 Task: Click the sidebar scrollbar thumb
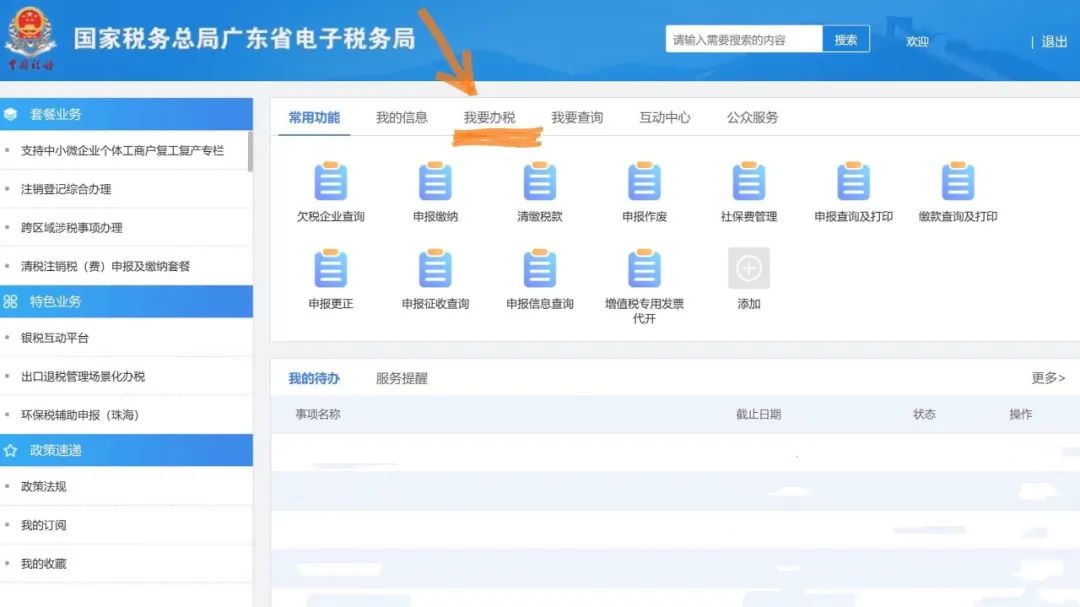(x=250, y=151)
